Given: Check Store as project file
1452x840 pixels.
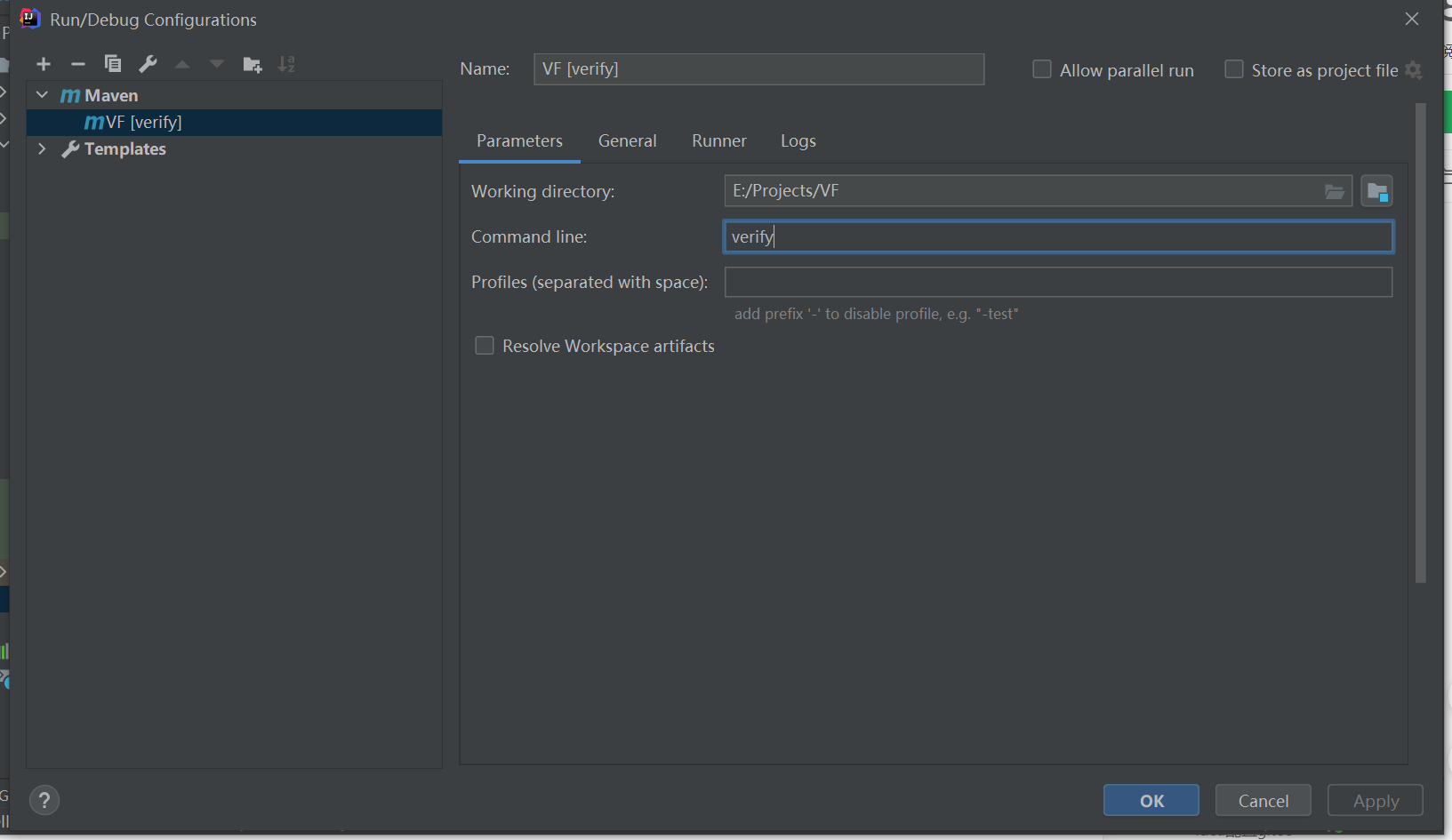Looking at the screenshot, I should pyautogui.click(x=1234, y=69).
